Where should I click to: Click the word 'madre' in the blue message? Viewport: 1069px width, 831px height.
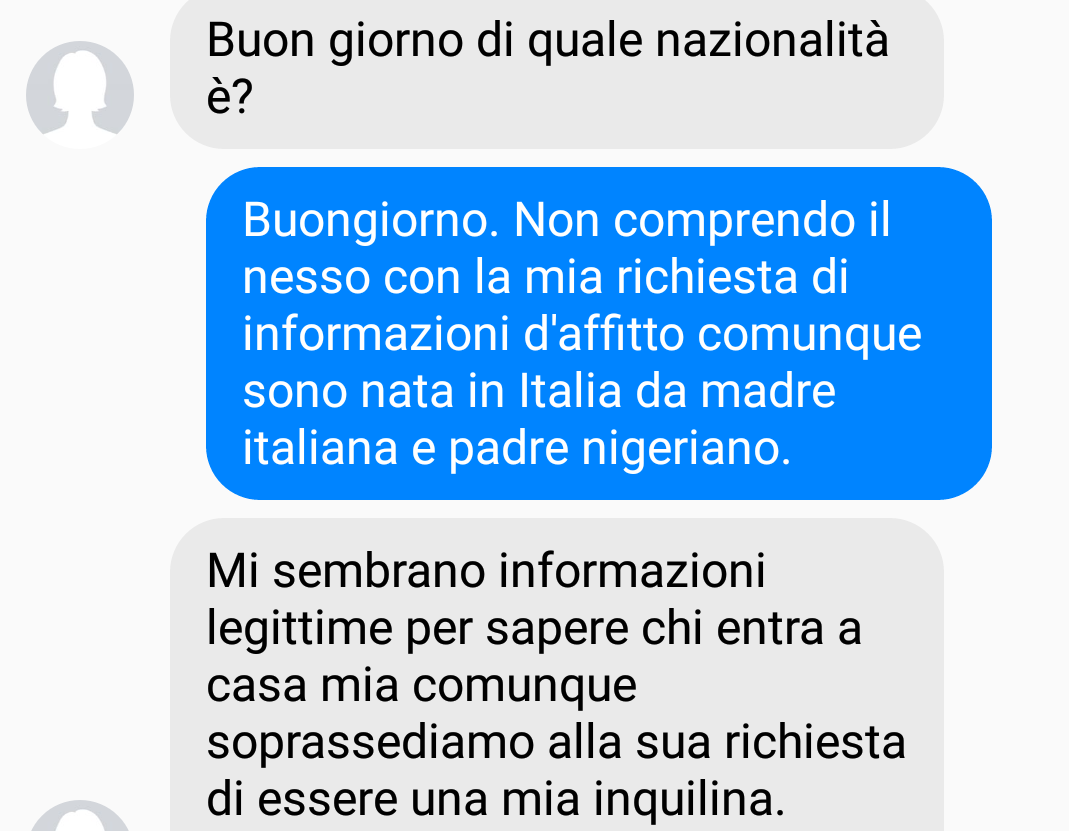[x=768, y=392]
